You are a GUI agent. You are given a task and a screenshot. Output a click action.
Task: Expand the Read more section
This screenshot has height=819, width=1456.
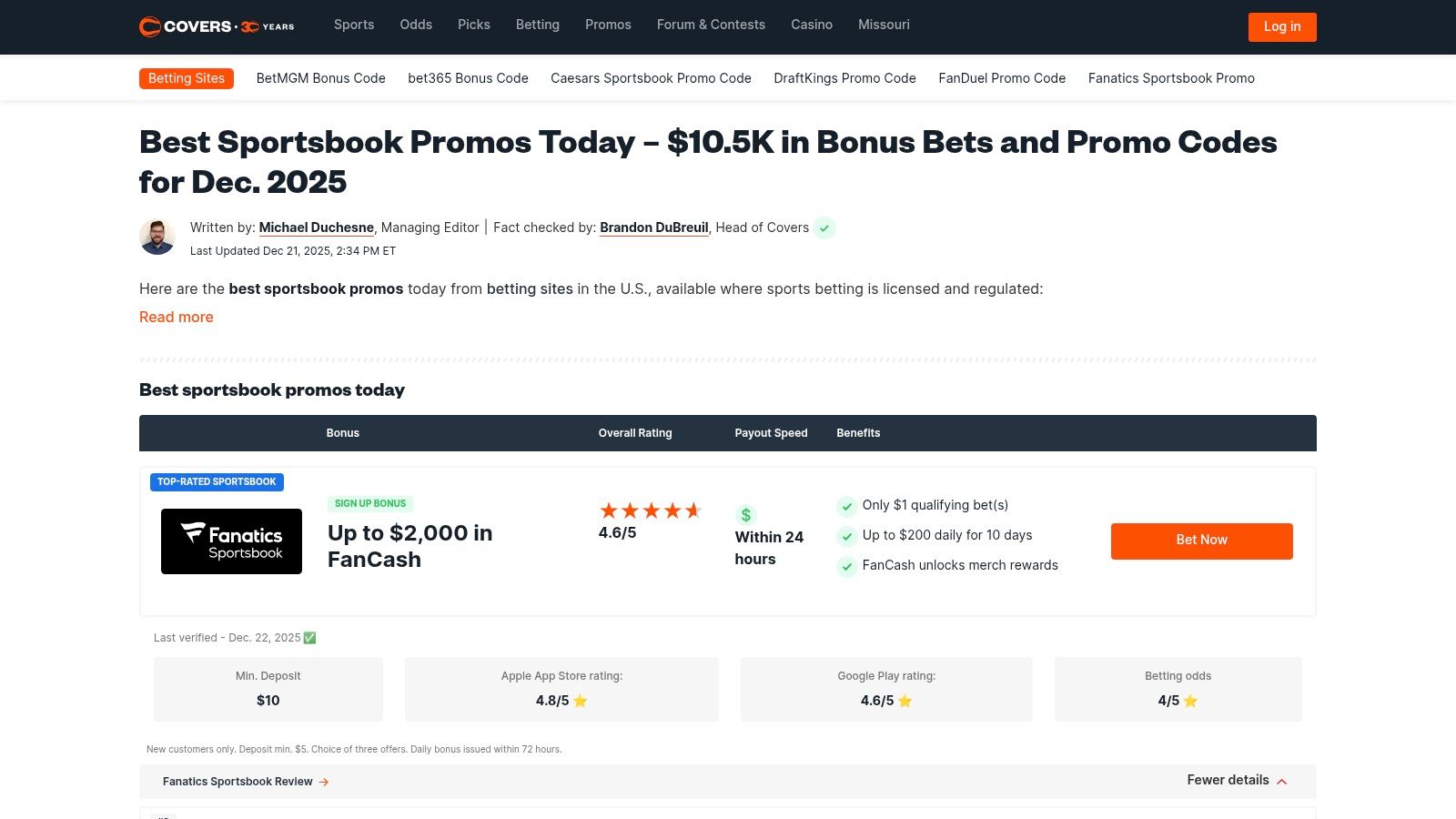[x=176, y=317]
